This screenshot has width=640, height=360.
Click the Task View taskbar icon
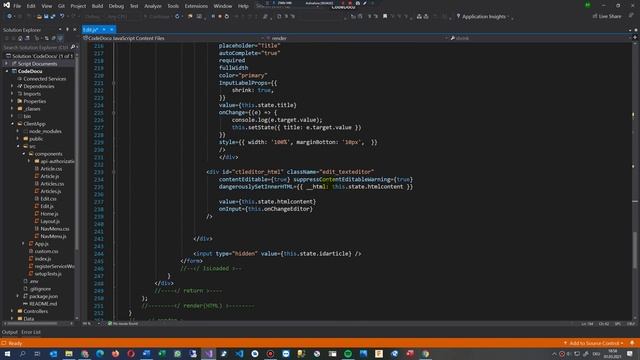pyautogui.click(x=37, y=354)
